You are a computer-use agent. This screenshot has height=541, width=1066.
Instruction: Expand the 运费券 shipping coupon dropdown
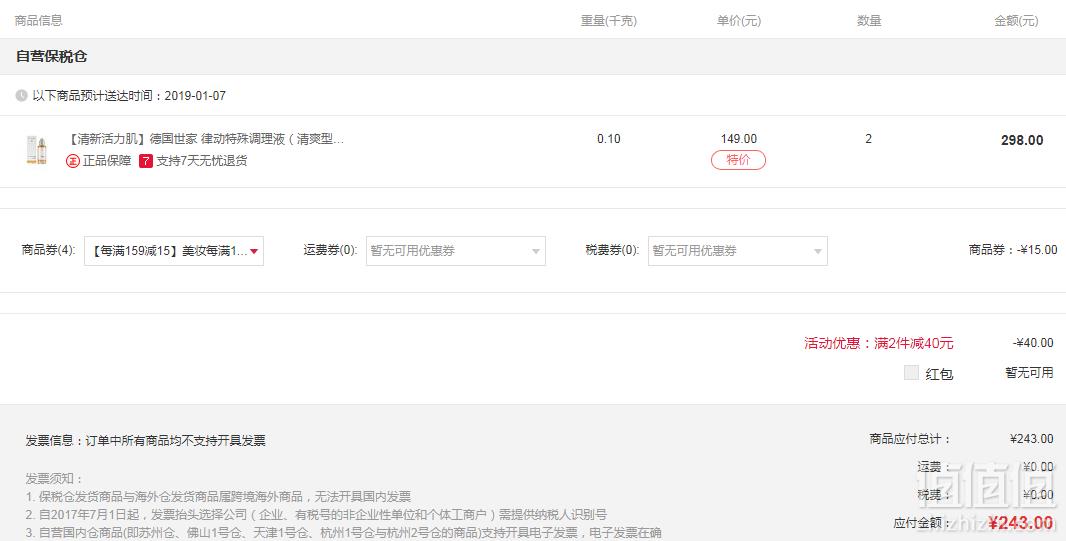455,251
